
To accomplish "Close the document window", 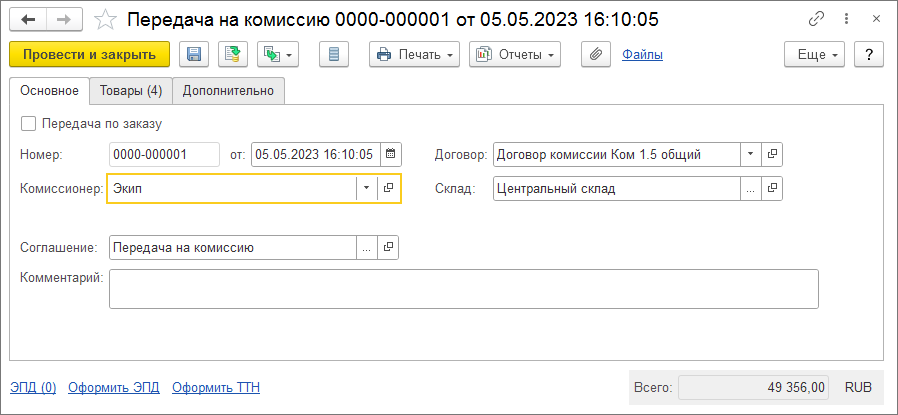I will pyautogui.click(x=876, y=19).
